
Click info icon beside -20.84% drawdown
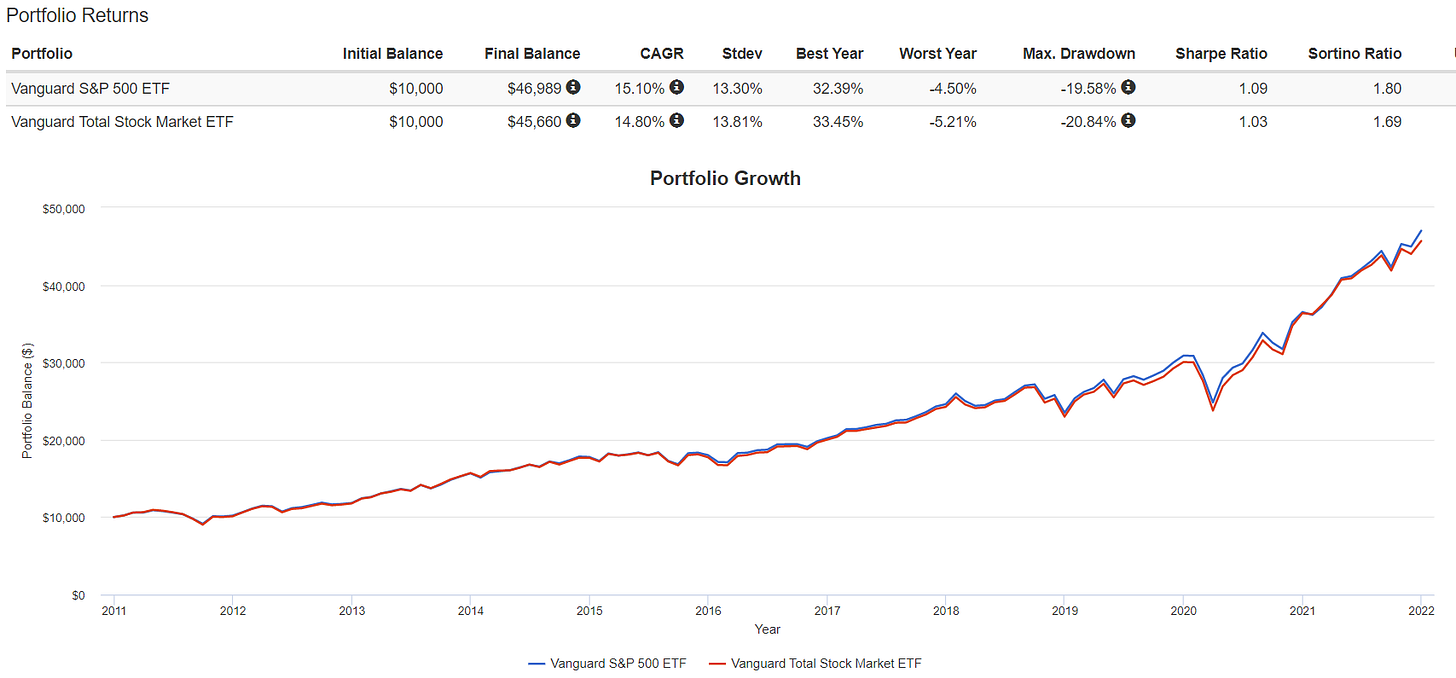point(1129,121)
